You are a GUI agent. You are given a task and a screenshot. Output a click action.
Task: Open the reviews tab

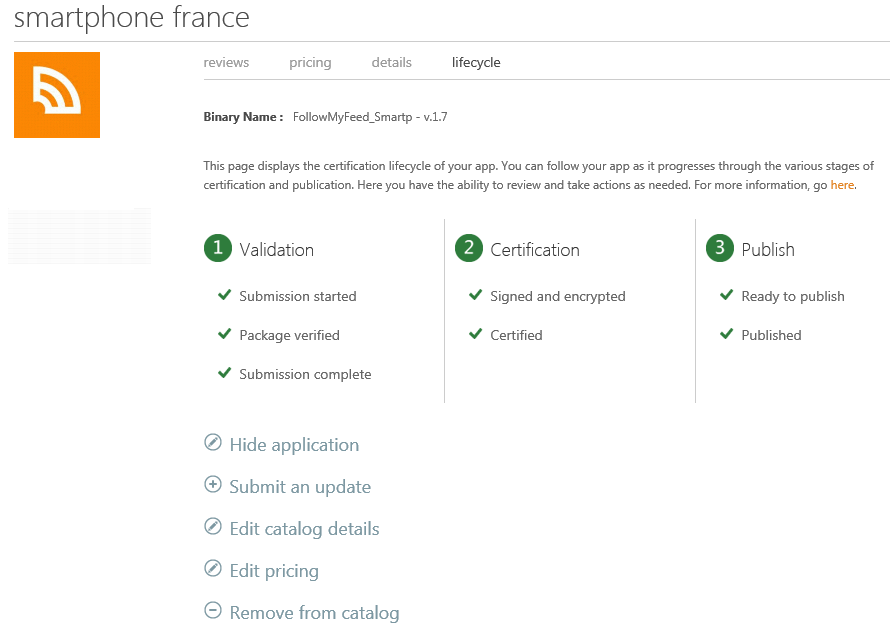[x=226, y=62]
